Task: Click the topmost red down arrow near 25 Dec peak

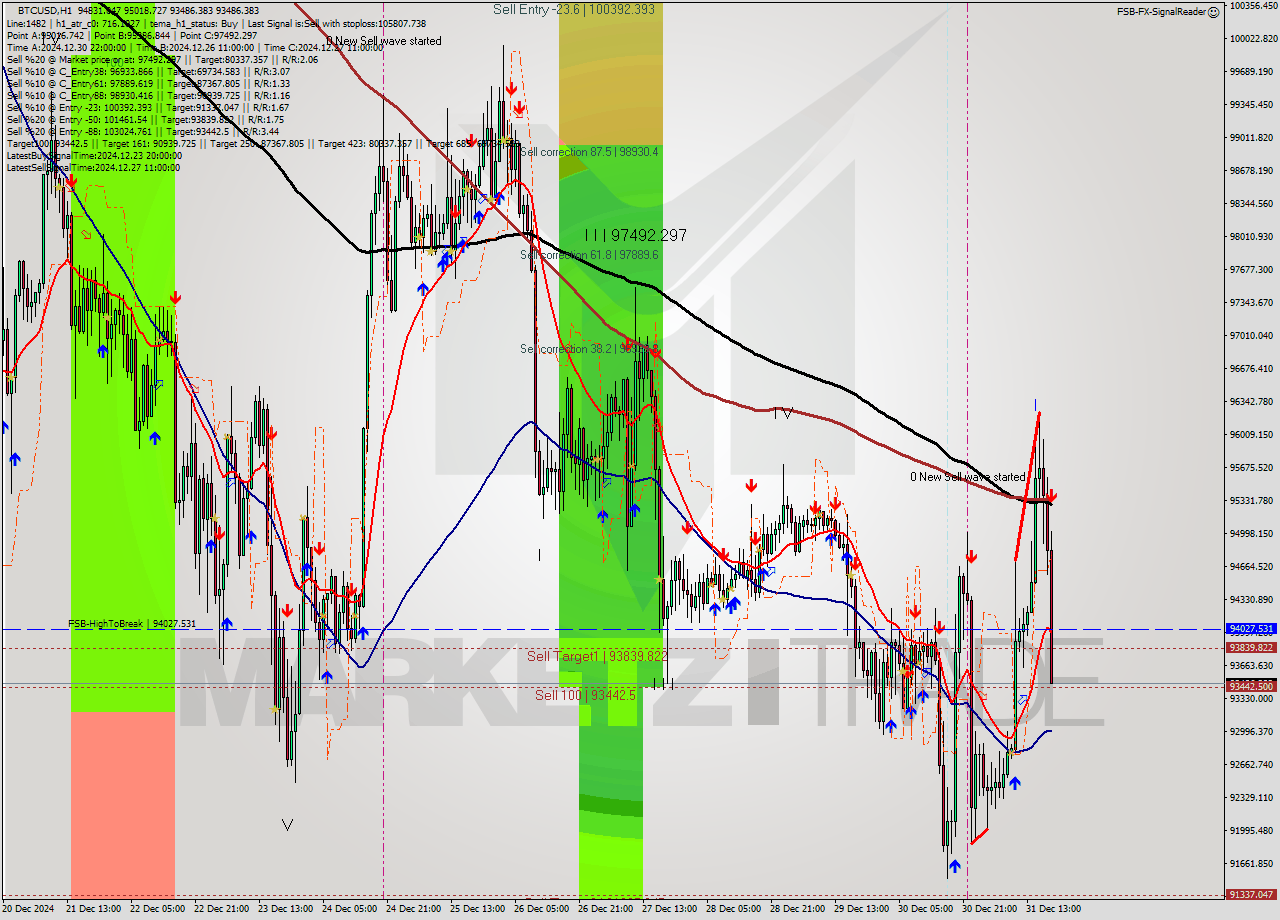Action: pyautogui.click(x=511, y=90)
